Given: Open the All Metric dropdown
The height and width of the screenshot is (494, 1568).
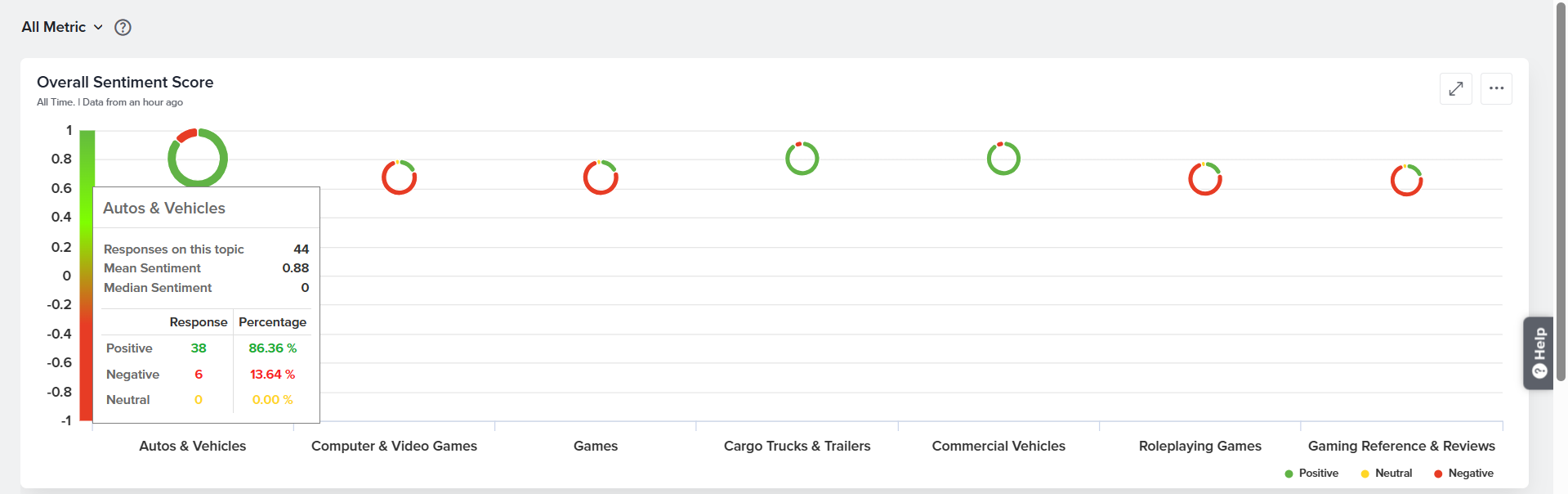Looking at the screenshot, I should [x=62, y=27].
